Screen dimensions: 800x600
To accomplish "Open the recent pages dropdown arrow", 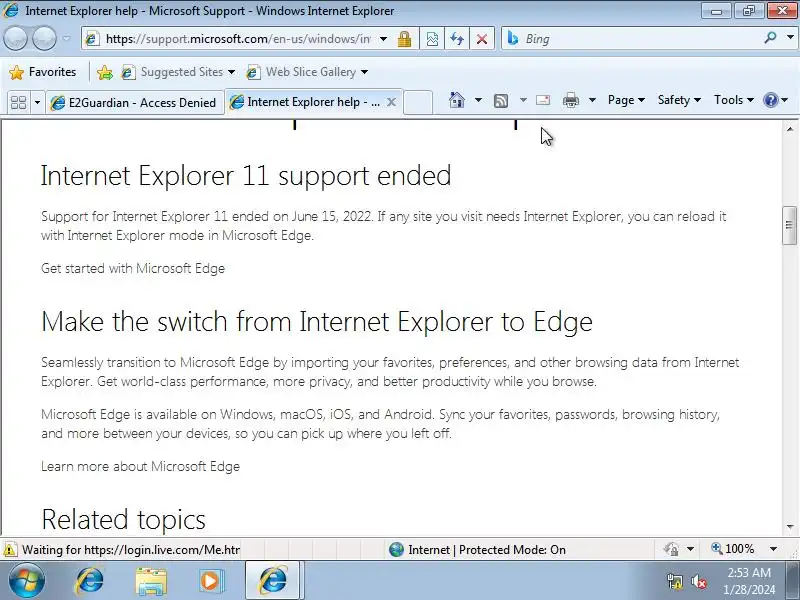I will [67, 39].
